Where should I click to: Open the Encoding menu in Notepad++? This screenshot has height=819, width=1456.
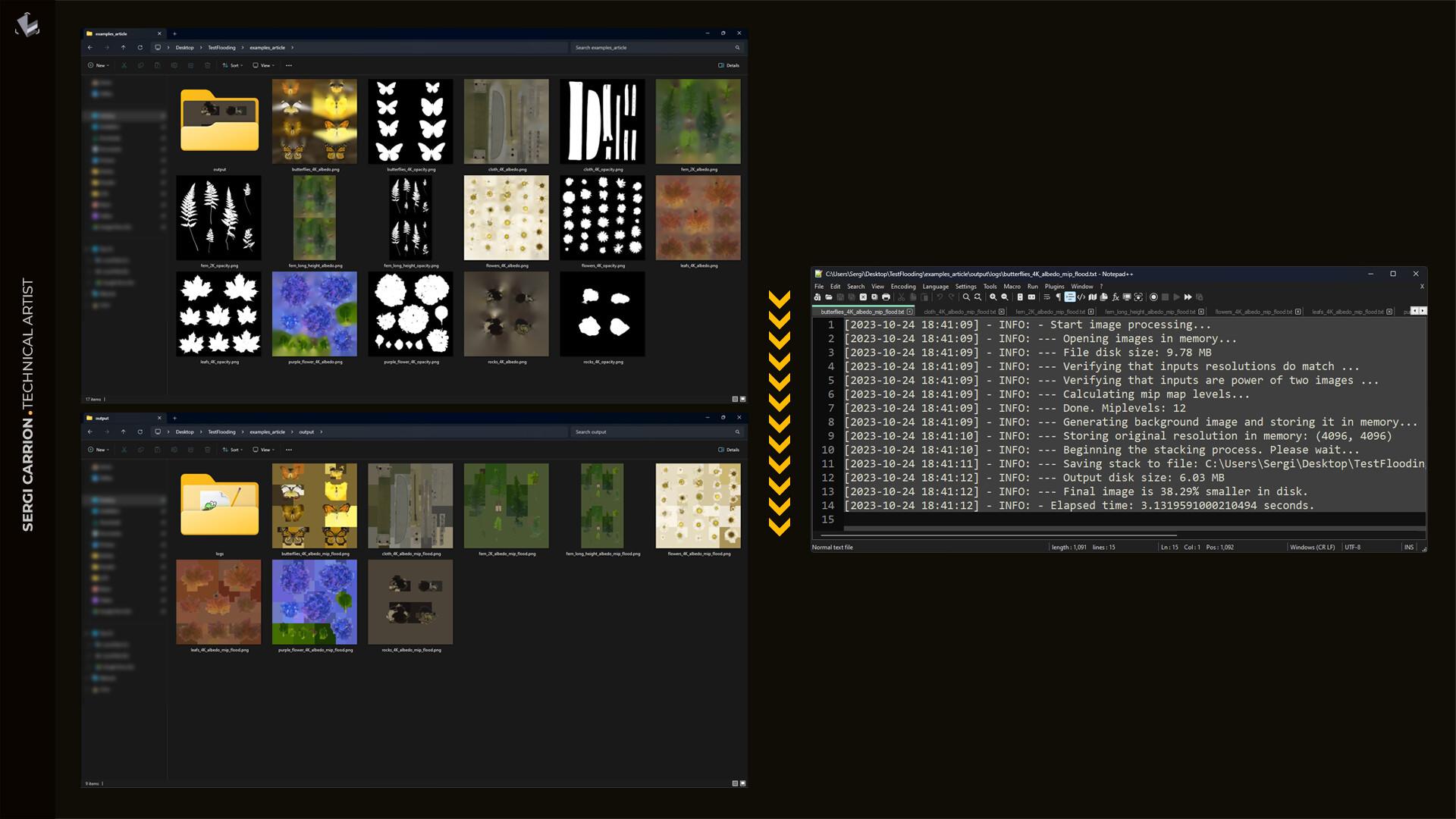[x=902, y=287]
